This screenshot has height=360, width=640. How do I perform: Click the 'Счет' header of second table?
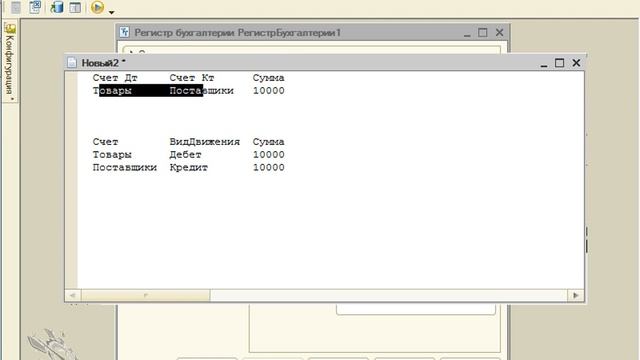pos(105,142)
